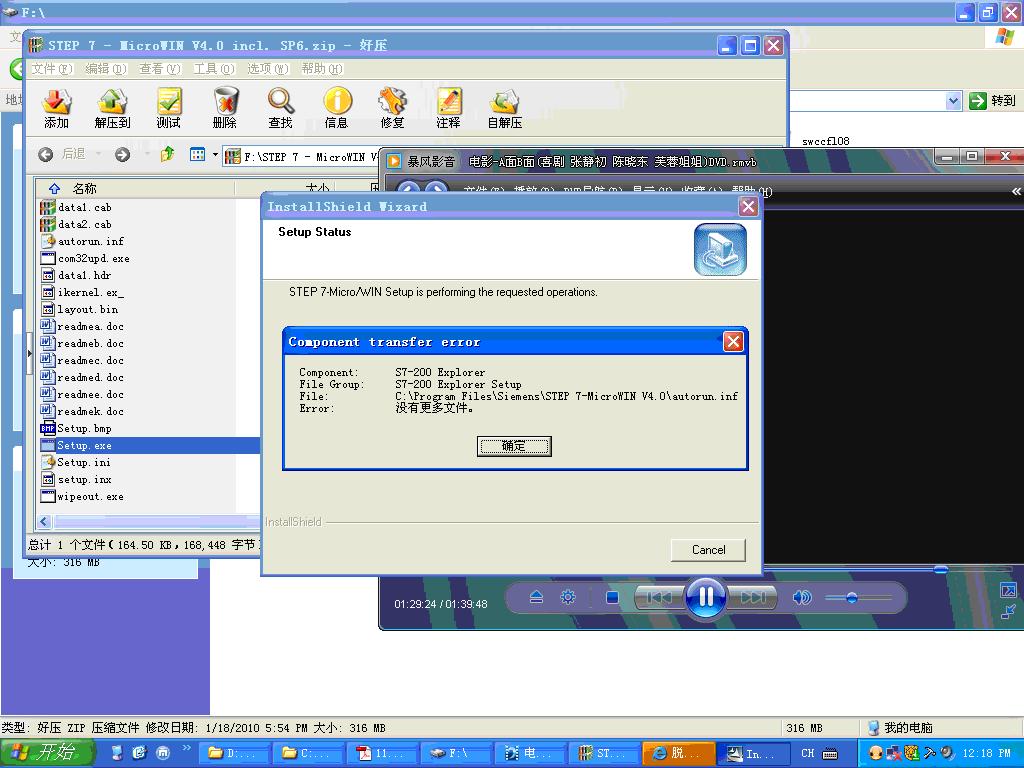Click the 删除 (Delete) trash icon
Viewport: 1024px width, 768px height.
pyautogui.click(x=225, y=108)
